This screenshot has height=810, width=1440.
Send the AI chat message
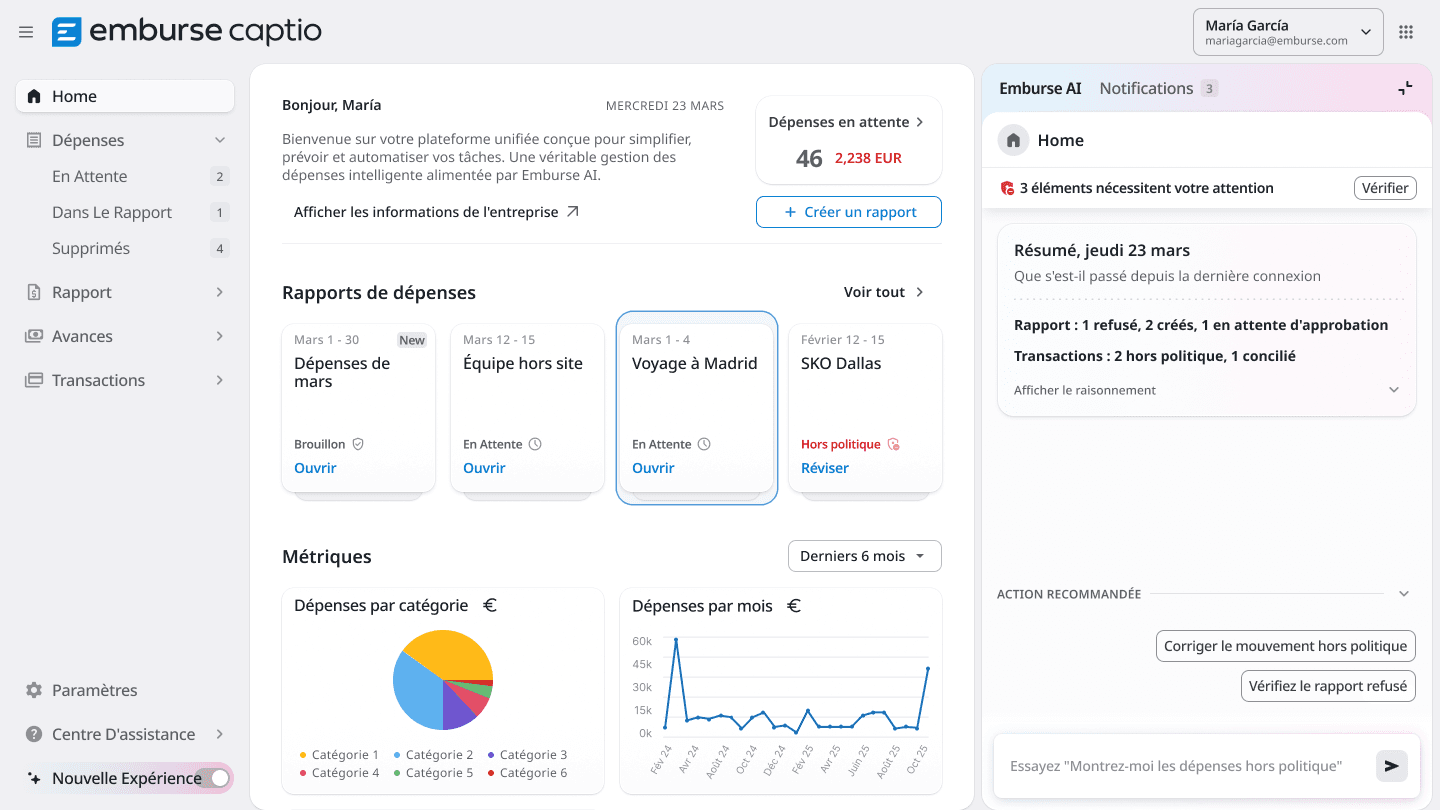click(x=1391, y=766)
